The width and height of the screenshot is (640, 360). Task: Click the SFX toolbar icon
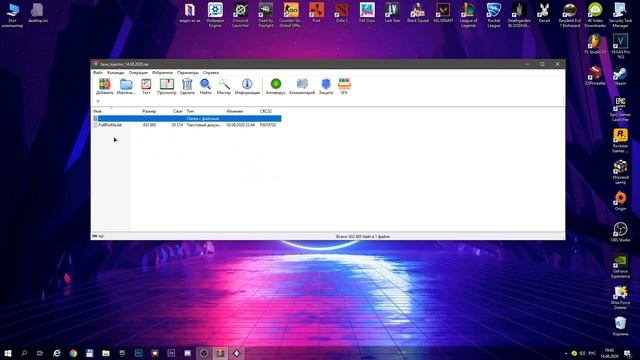pos(344,87)
